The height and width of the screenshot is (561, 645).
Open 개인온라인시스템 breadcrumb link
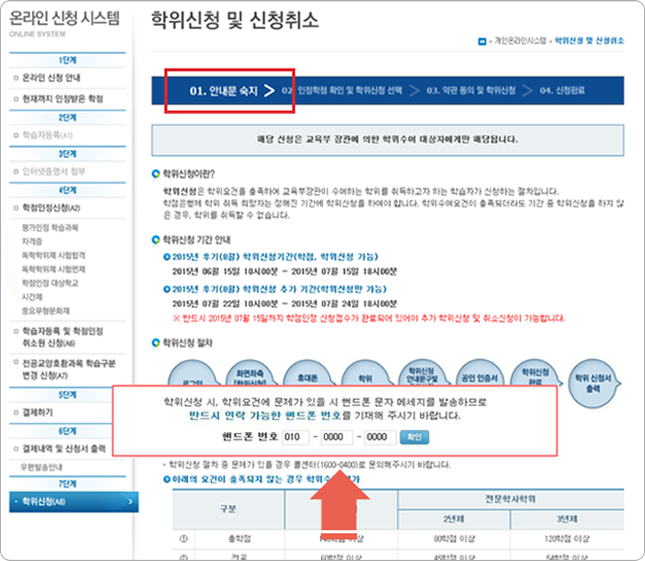[x=520, y=41]
